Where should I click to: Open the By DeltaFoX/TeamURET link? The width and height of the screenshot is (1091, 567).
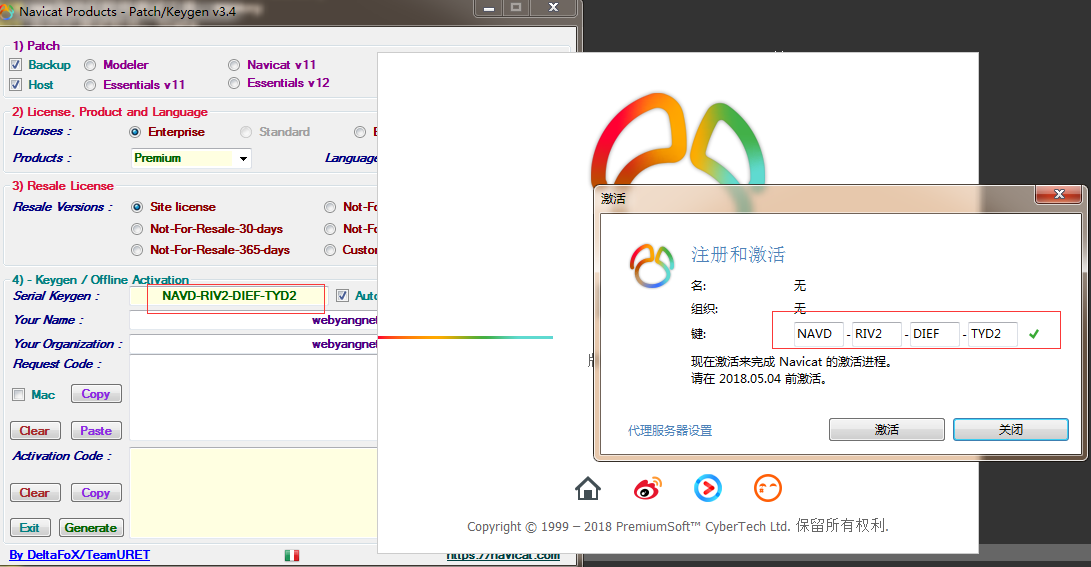79,554
